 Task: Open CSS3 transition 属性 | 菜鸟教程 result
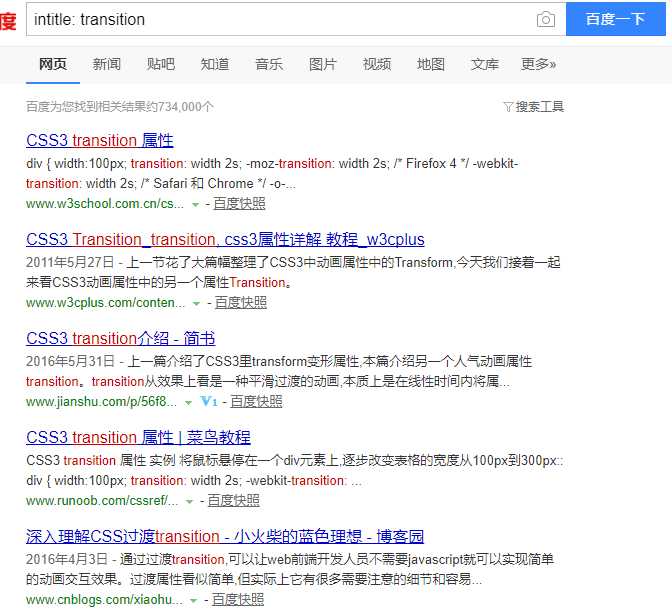(138, 437)
